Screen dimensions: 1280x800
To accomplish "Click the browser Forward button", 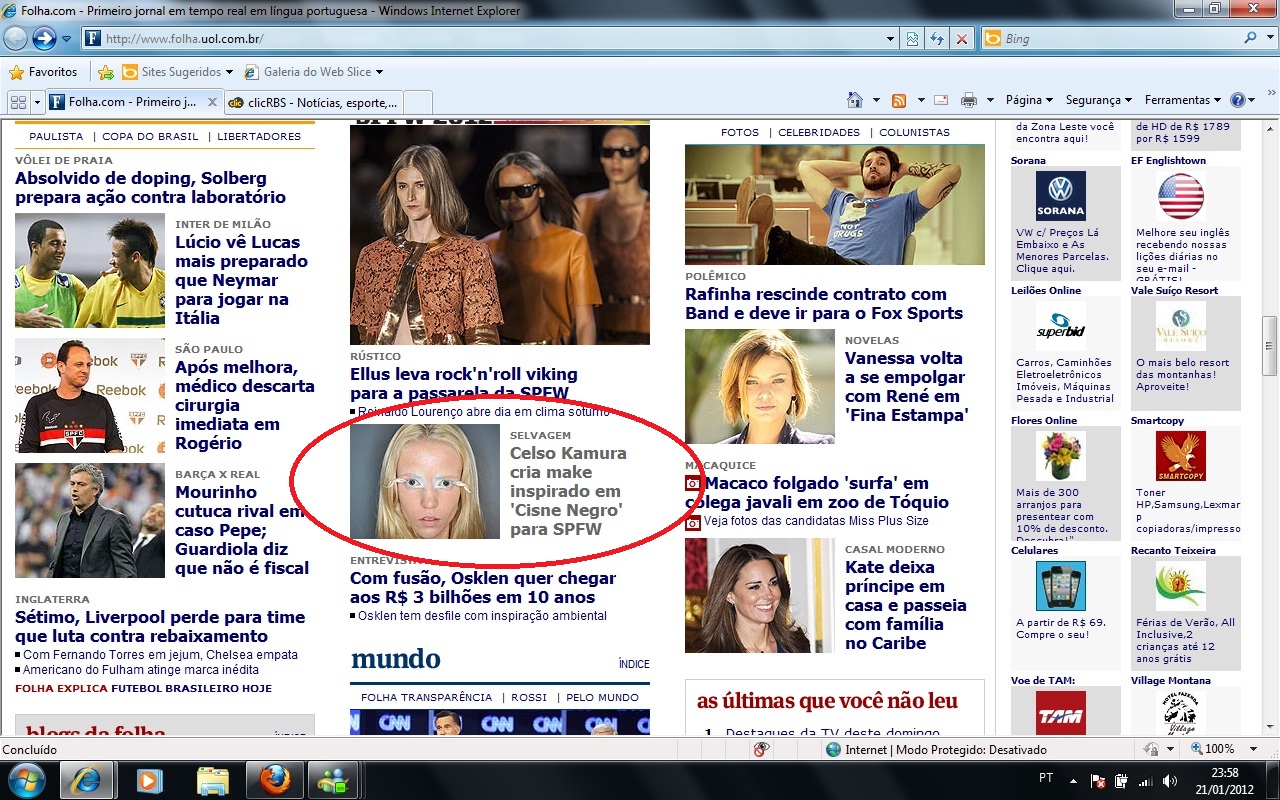I will [44, 39].
